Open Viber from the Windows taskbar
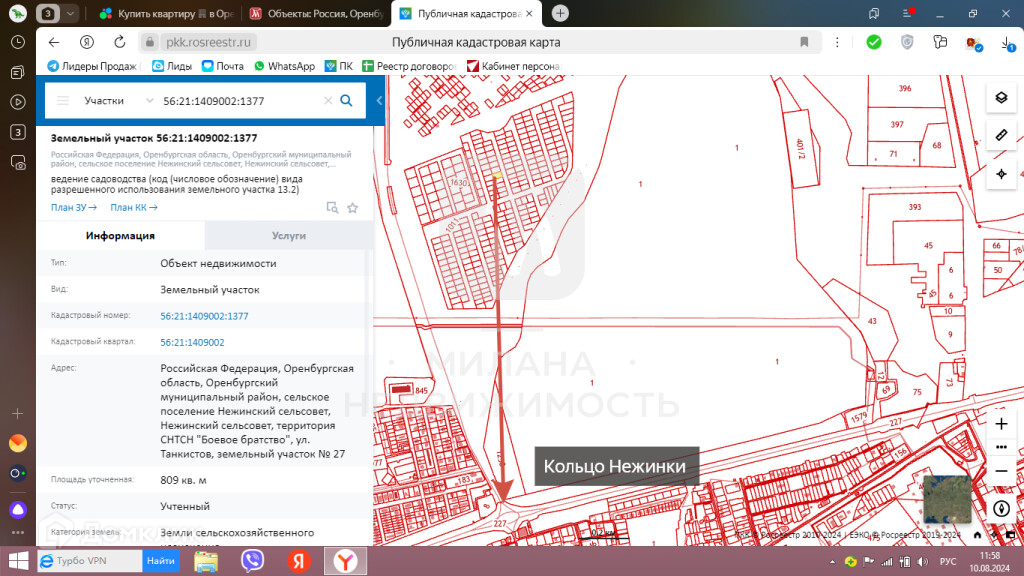 point(252,561)
